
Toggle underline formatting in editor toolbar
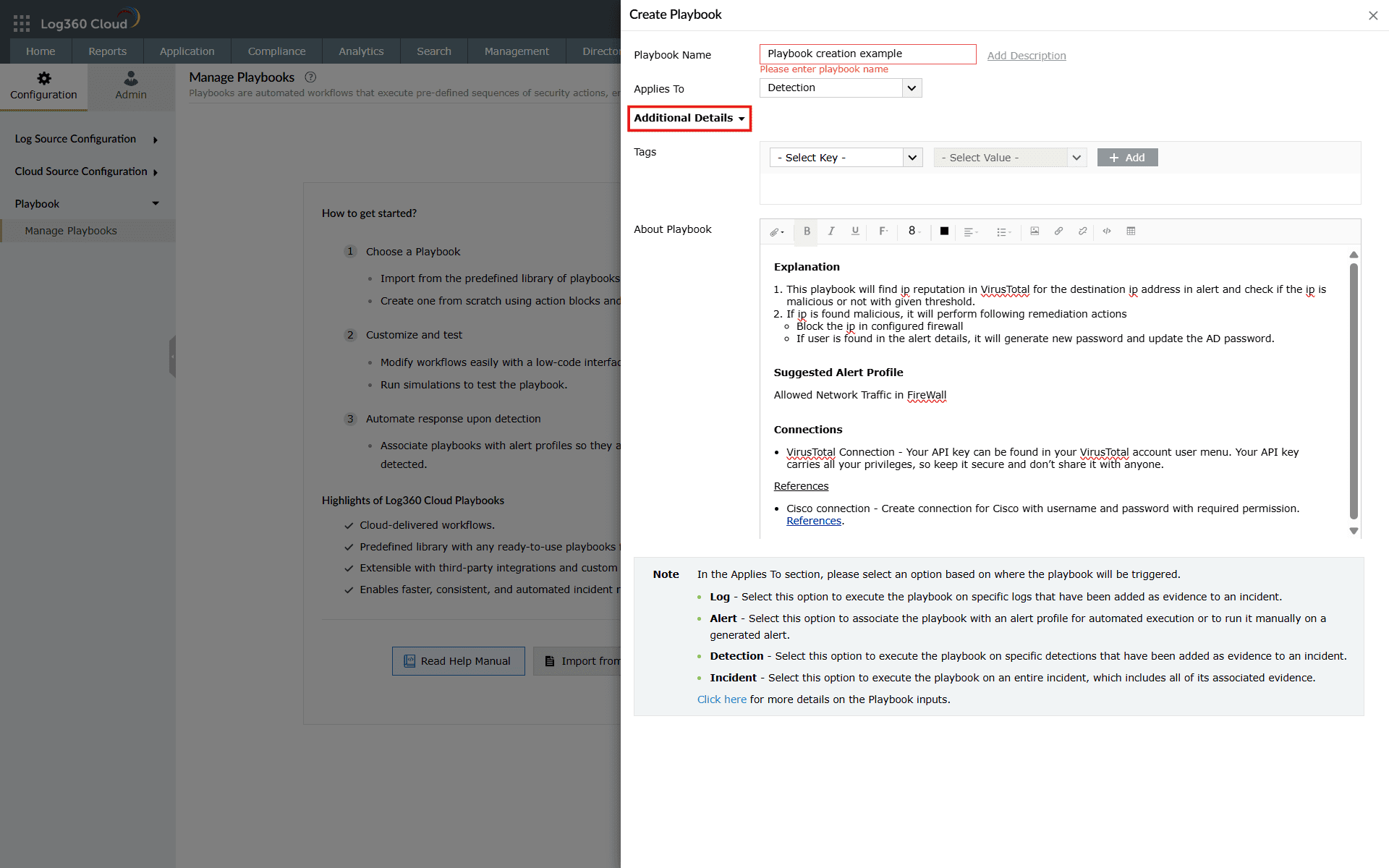click(855, 231)
